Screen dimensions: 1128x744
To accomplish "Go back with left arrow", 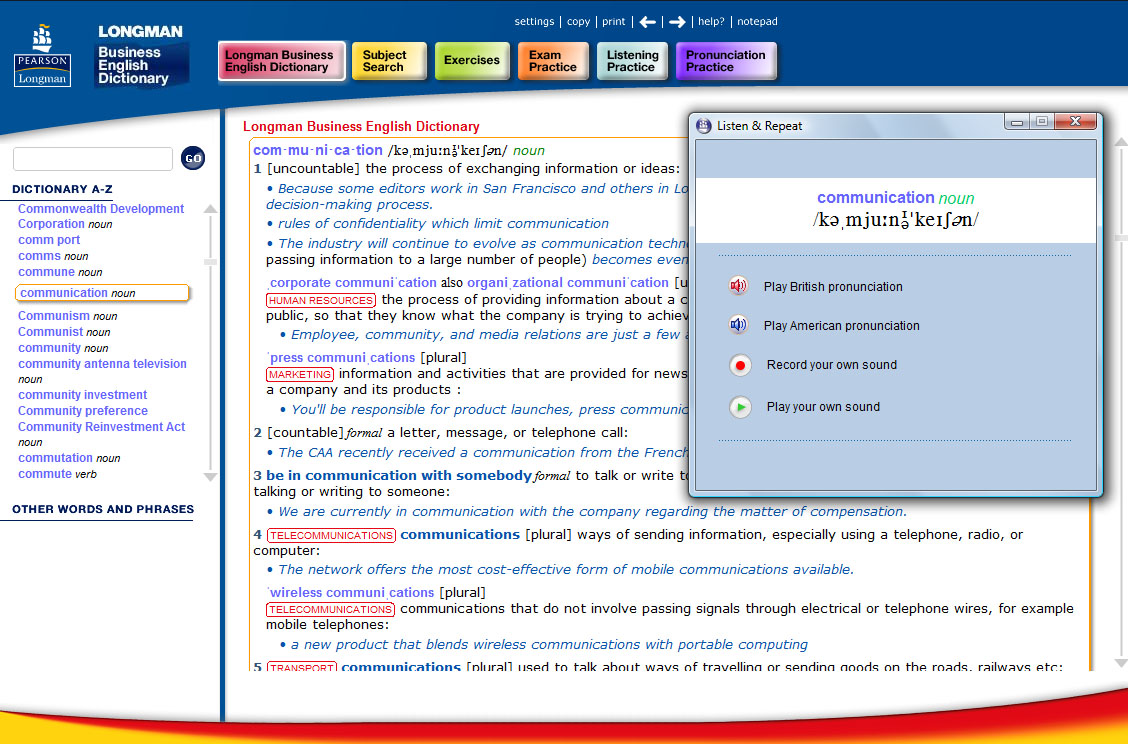I will tap(648, 22).
